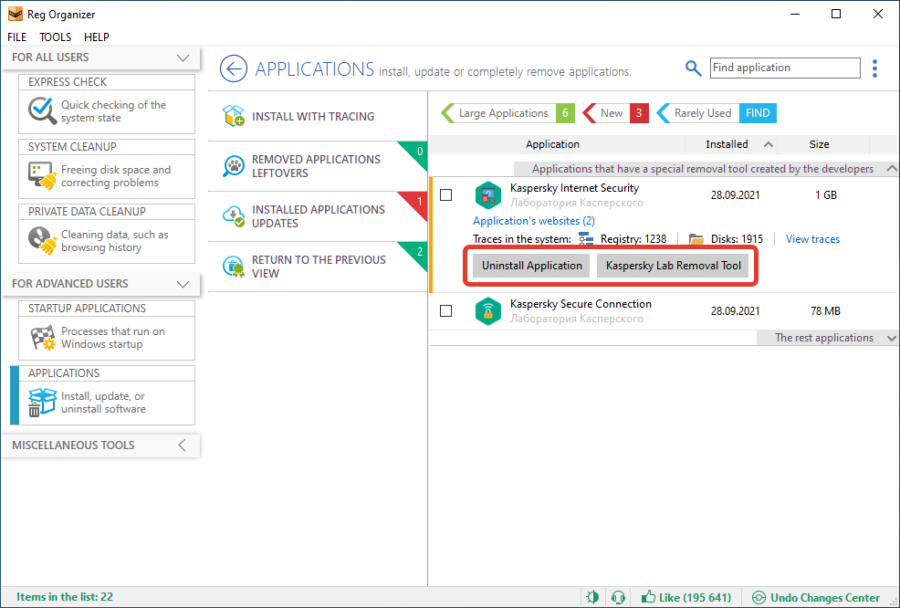Screen dimensions: 900x608
Task: Click the Registry: 1238 value
Action: coord(633,239)
